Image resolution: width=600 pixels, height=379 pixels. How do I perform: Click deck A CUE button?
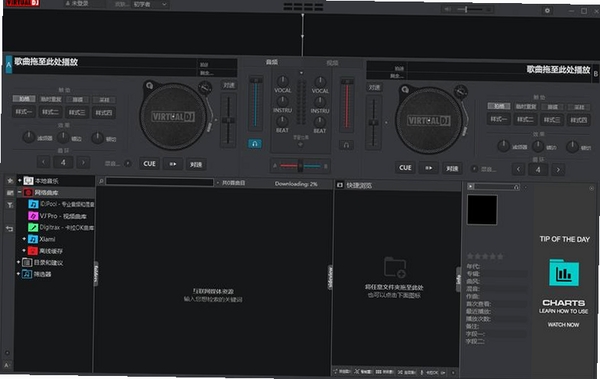149,164
